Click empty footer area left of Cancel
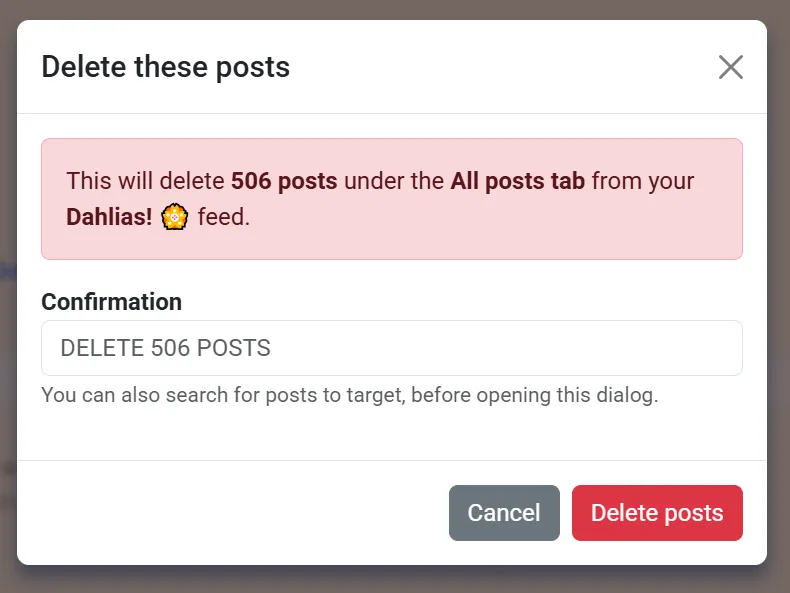Screen dimensions: 790x593 230,513
